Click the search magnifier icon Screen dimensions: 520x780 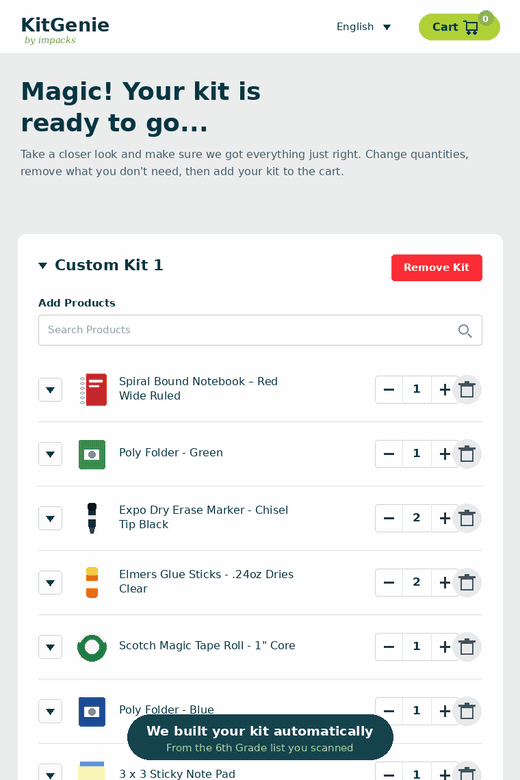click(465, 331)
